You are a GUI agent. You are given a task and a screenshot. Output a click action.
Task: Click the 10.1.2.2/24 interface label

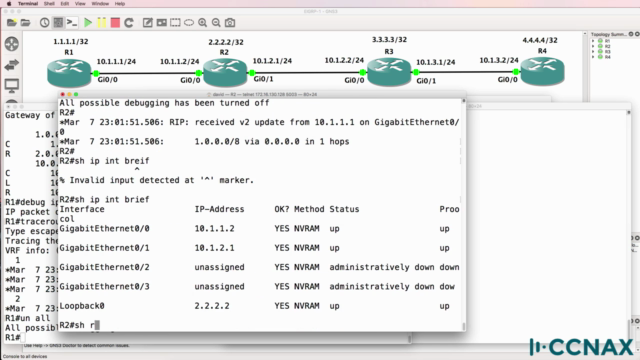click(344, 60)
